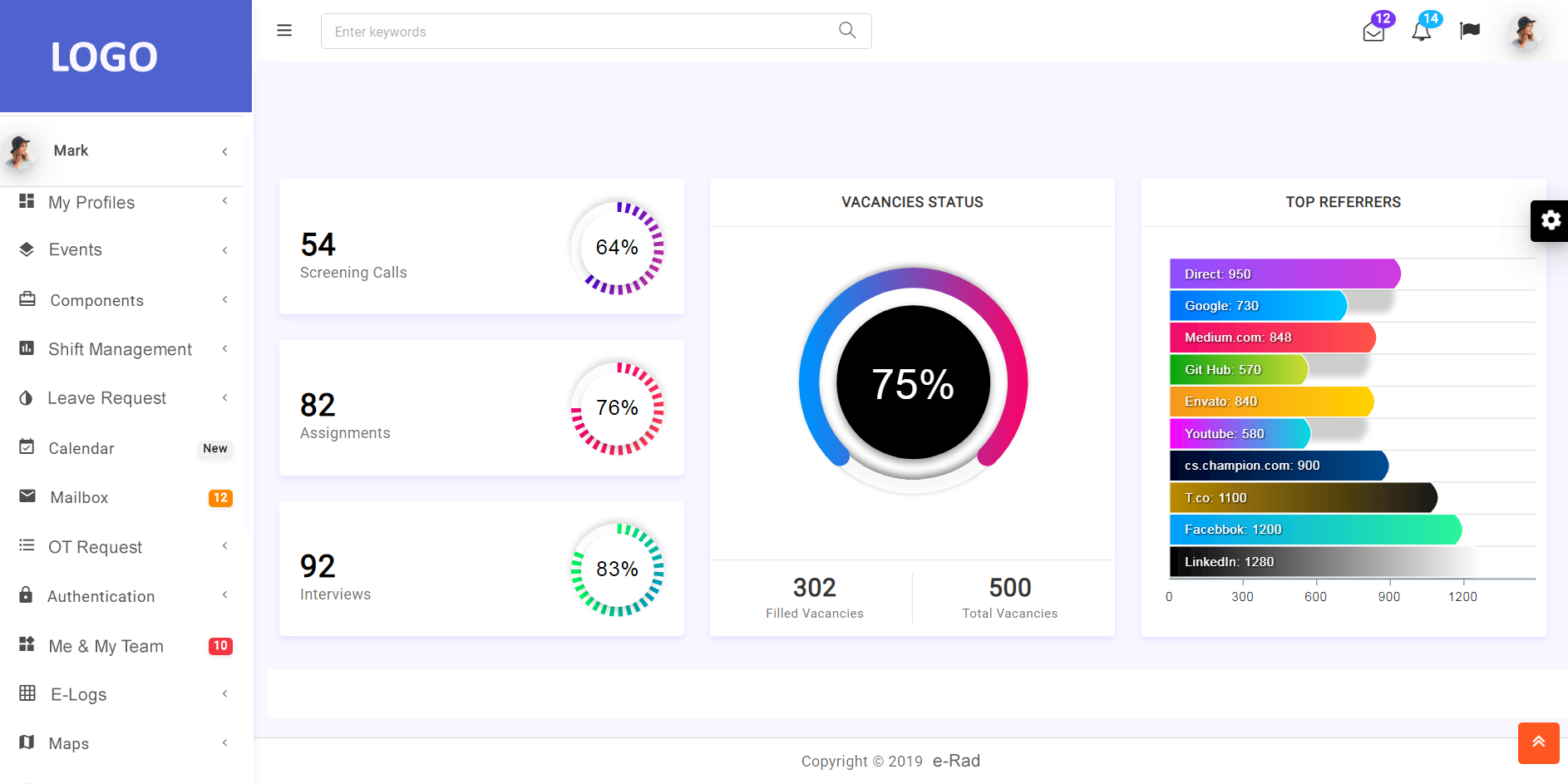Click the scroll-to-top arrow button

click(1538, 742)
